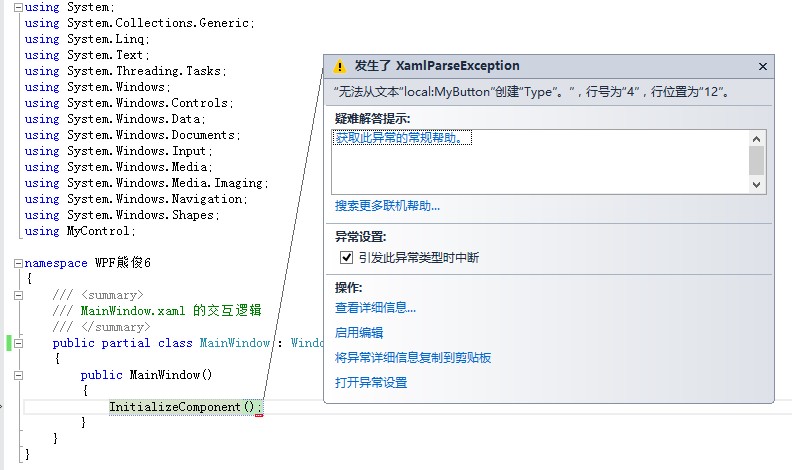Open '打开异常设置' link
The width and height of the screenshot is (792, 470).
[x=371, y=383]
